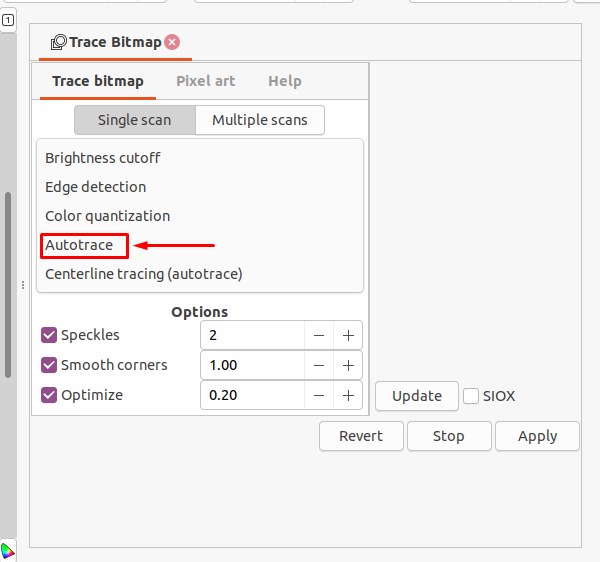
Task: Select the Edge detection method
Action: point(95,187)
